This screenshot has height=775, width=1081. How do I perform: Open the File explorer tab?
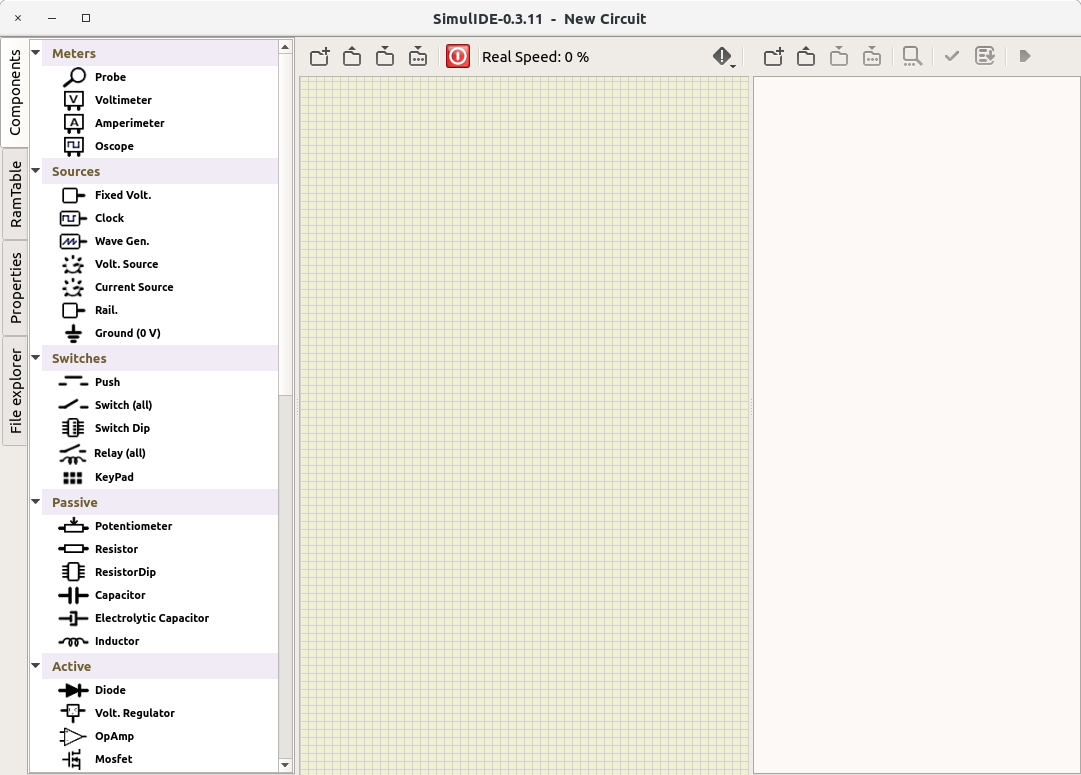[15, 391]
